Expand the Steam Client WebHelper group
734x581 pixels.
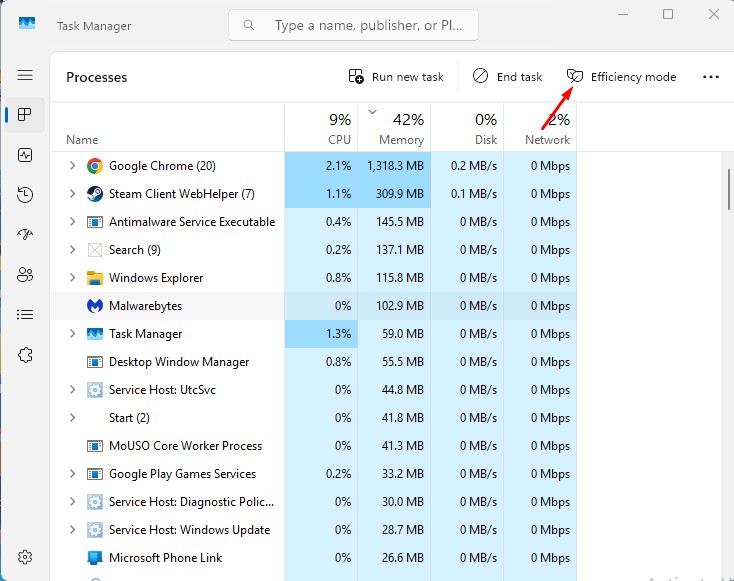point(72,194)
